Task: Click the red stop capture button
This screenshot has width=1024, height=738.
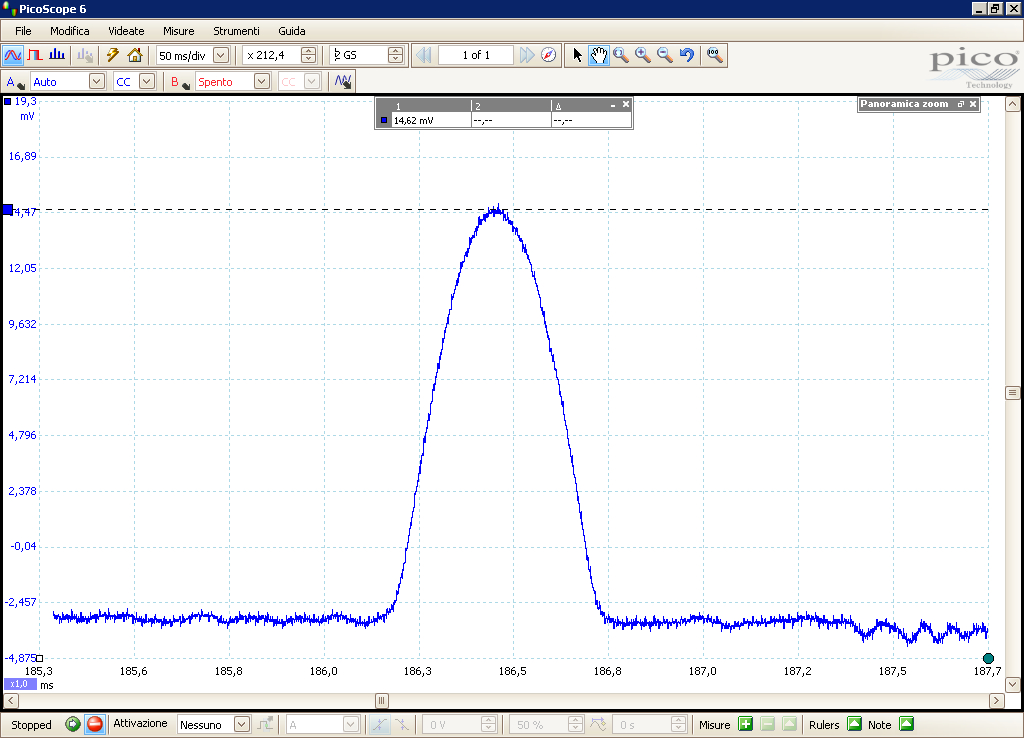Action: (95, 724)
